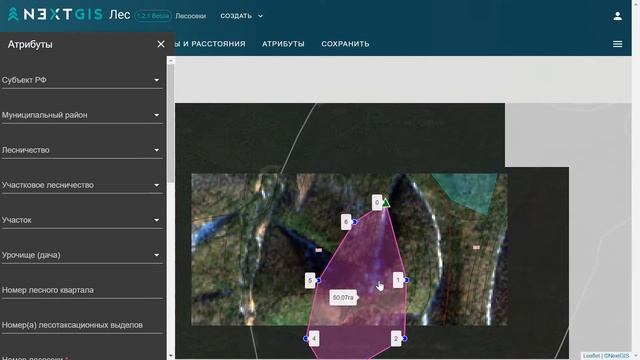The height and width of the screenshot is (360, 640).
Task: Focus the Номер лесного квартала field
Action: tap(82, 290)
